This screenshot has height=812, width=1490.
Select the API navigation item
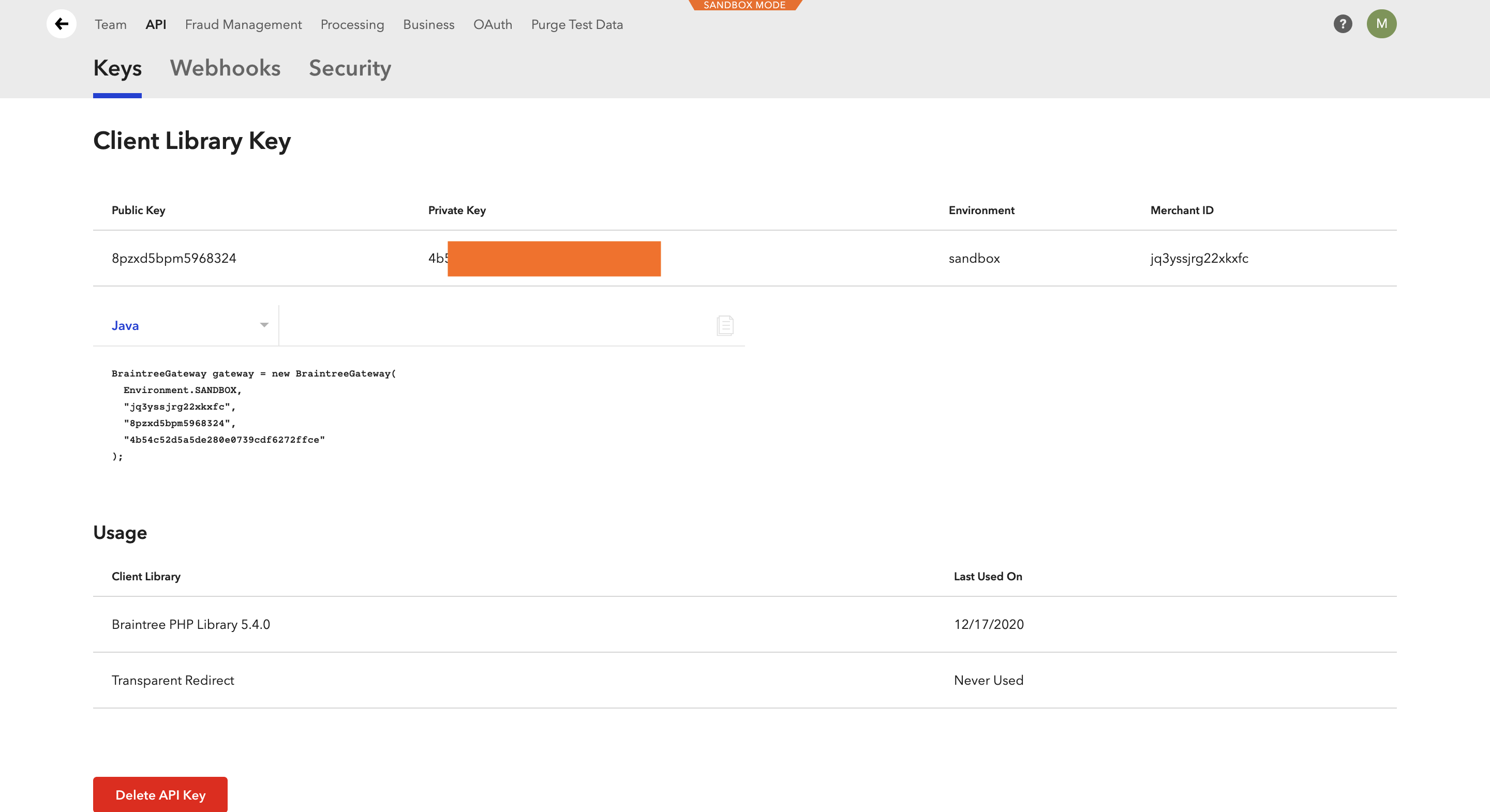(x=156, y=24)
